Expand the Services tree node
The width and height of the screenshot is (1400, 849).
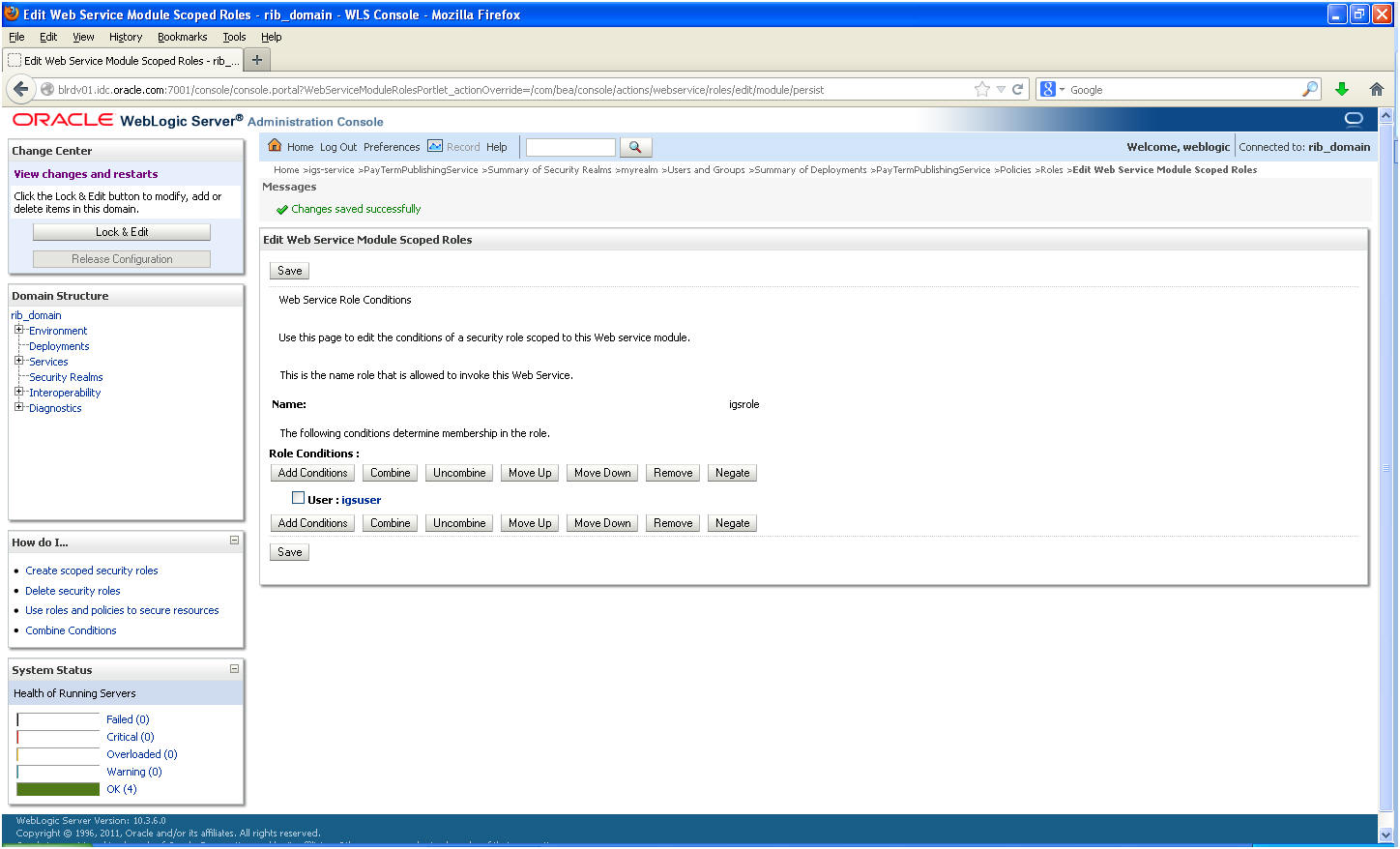point(18,361)
